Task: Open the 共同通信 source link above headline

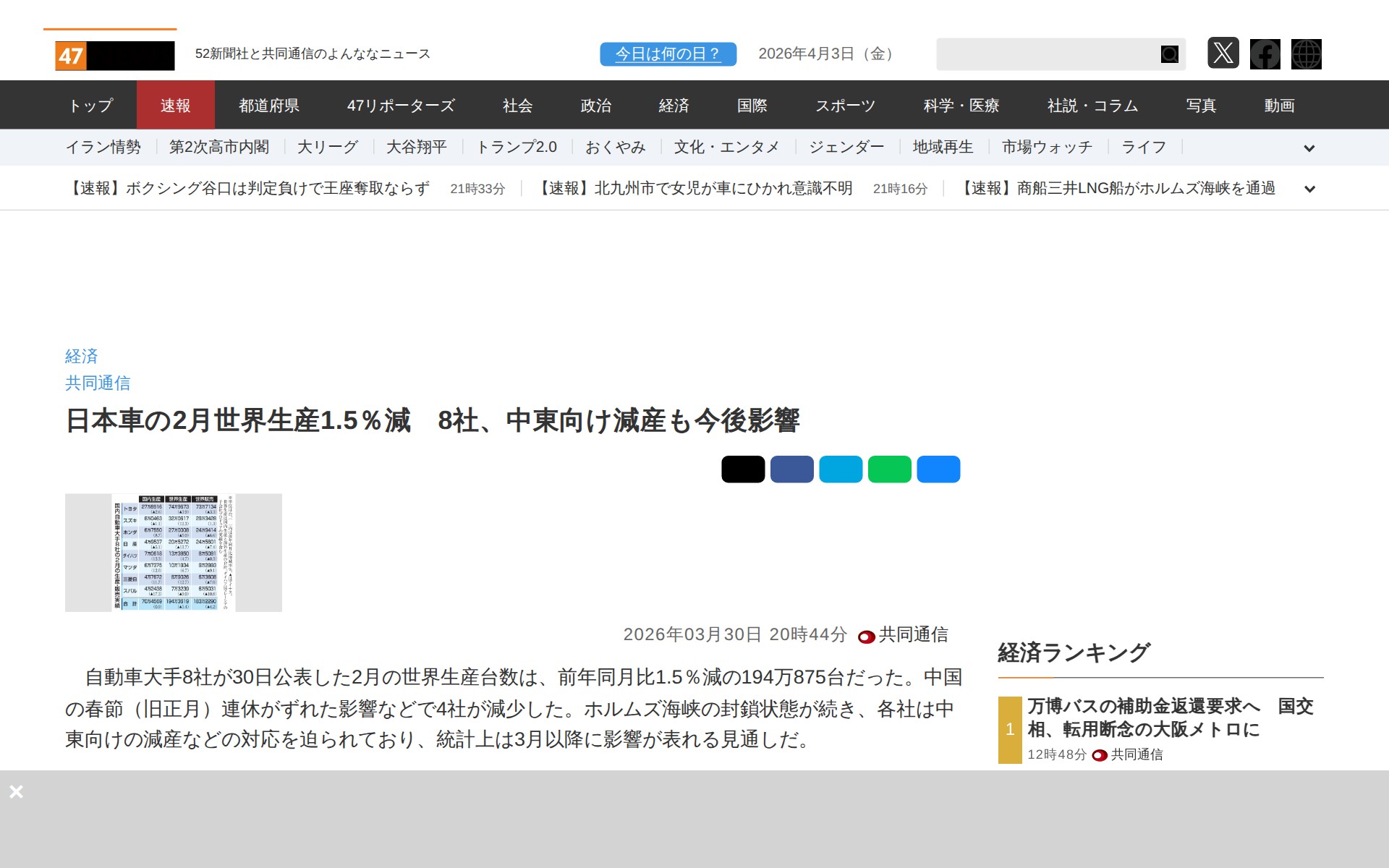Action: tap(98, 383)
